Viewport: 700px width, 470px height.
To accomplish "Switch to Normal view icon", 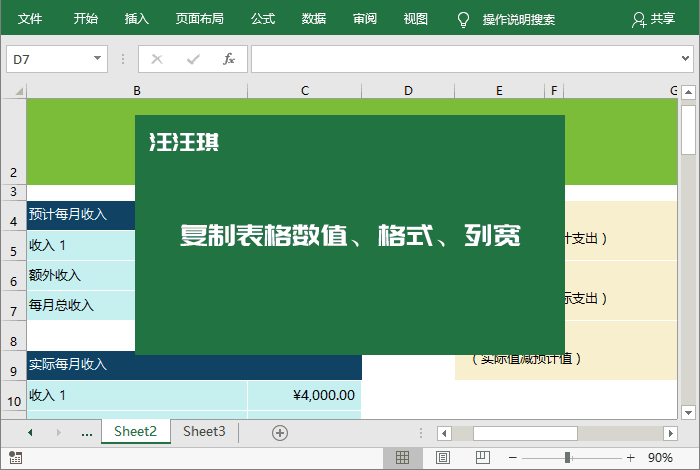I will [x=402, y=458].
